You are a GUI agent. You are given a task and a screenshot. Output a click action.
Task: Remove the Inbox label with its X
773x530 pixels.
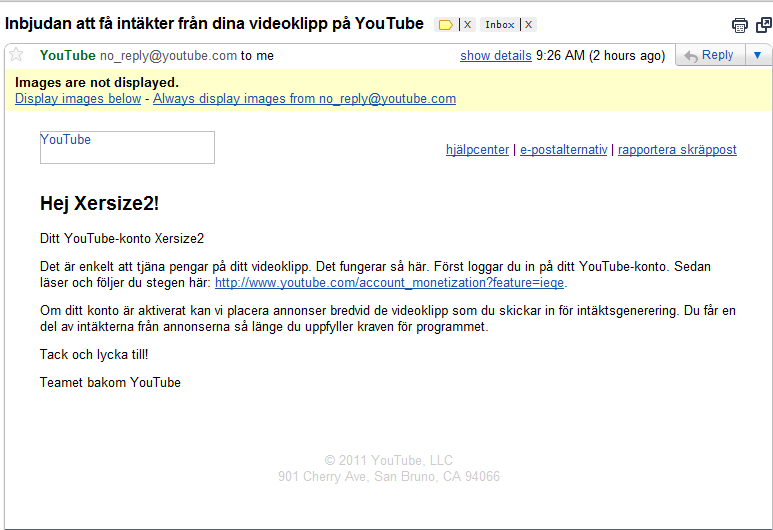(528, 25)
